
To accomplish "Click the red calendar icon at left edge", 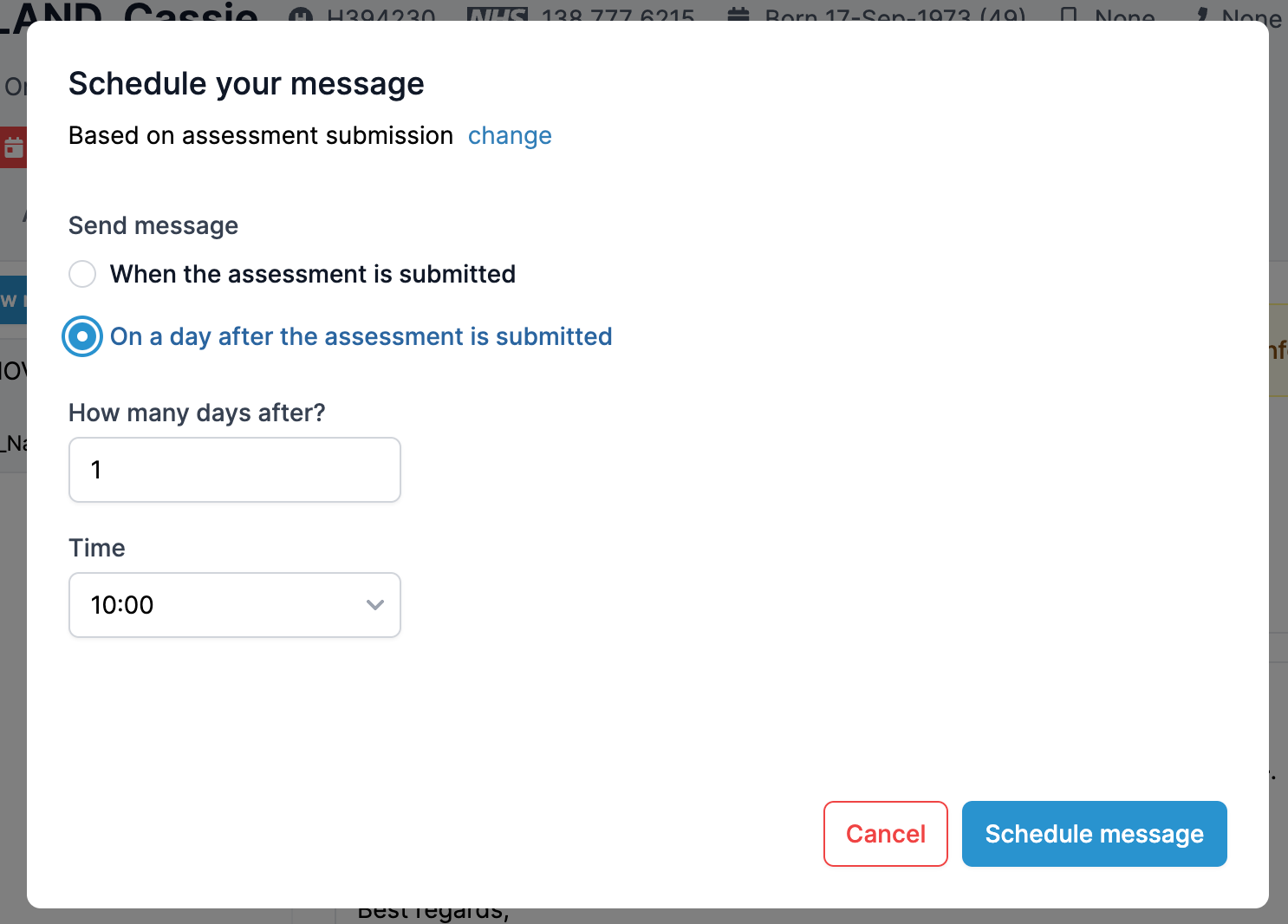I will point(14,148).
